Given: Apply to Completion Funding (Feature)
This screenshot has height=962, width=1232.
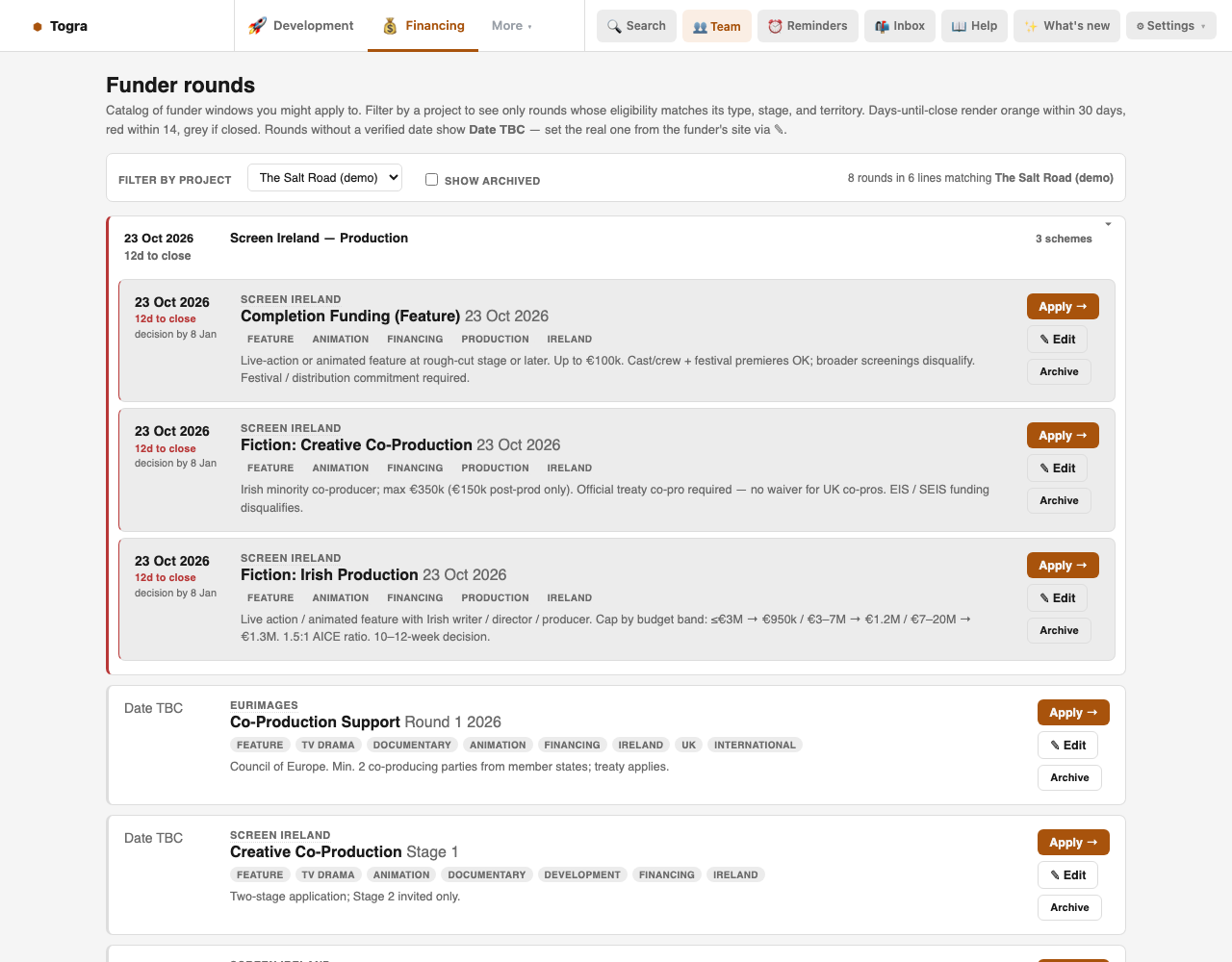Looking at the screenshot, I should coord(1063,307).
